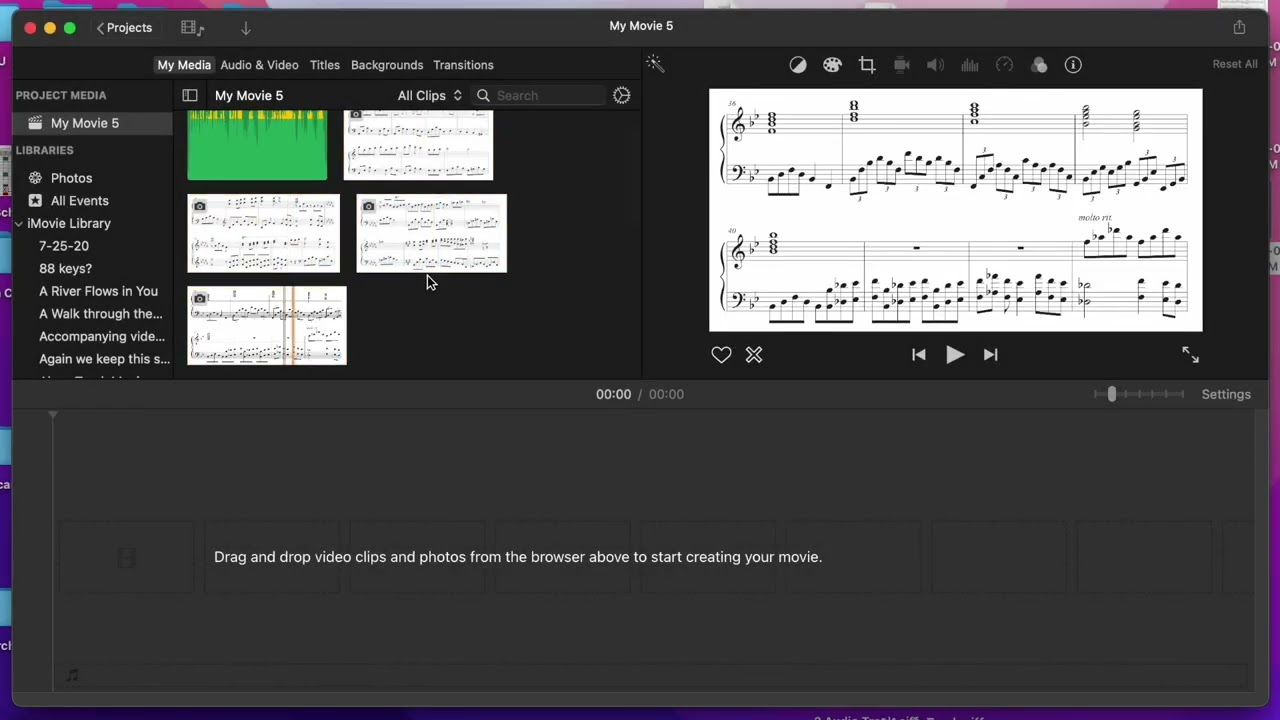The width and height of the screenshot is (1280, 720).
Task: Skip to the previous clip
Action: coord(919,354)
